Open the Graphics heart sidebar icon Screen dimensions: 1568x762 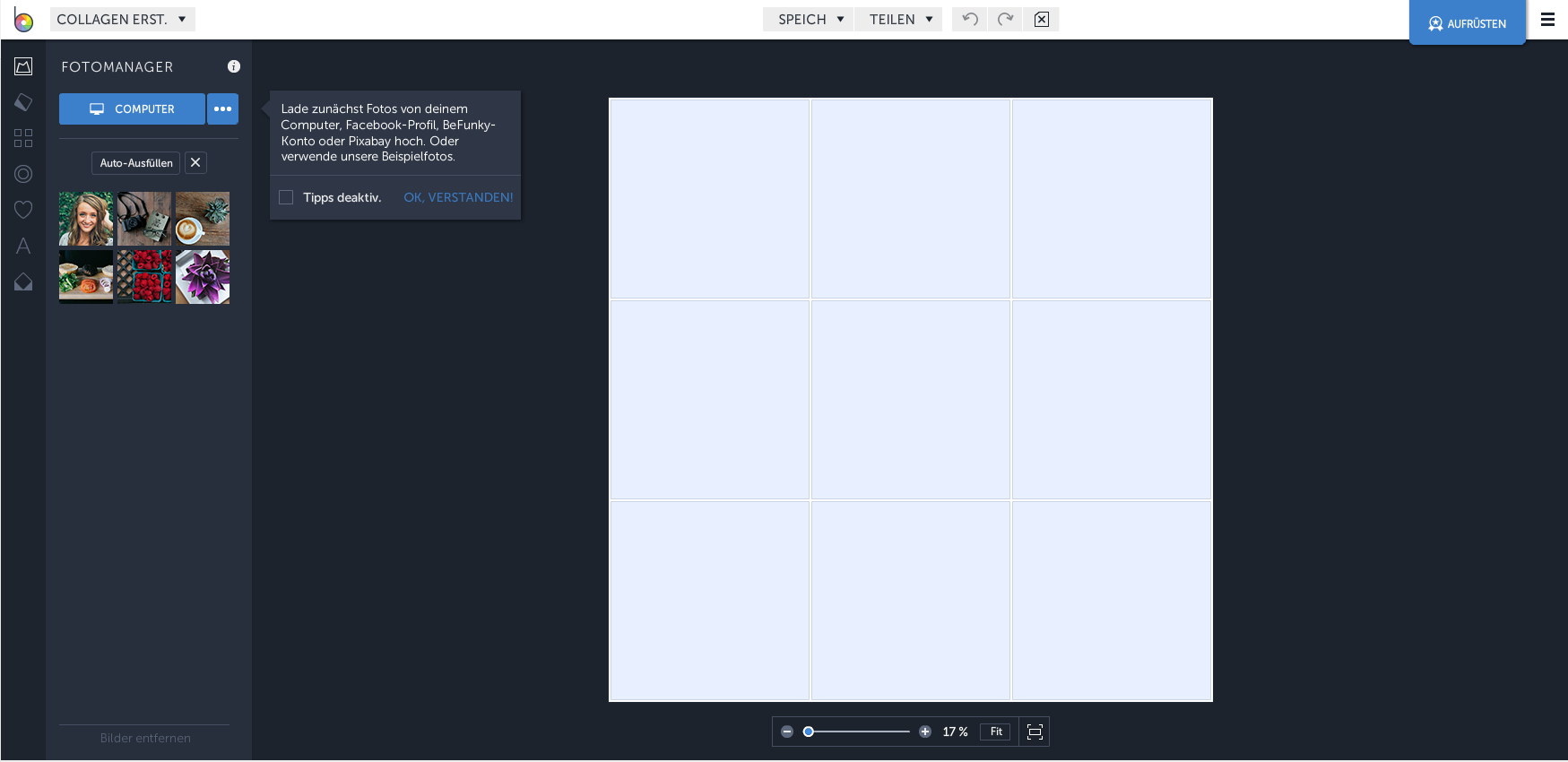(23, 210)
